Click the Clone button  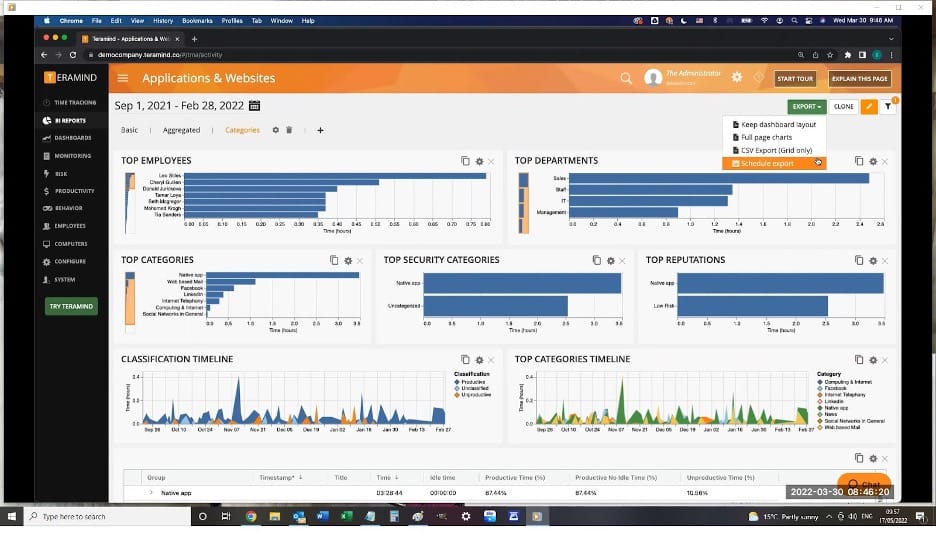843,106
